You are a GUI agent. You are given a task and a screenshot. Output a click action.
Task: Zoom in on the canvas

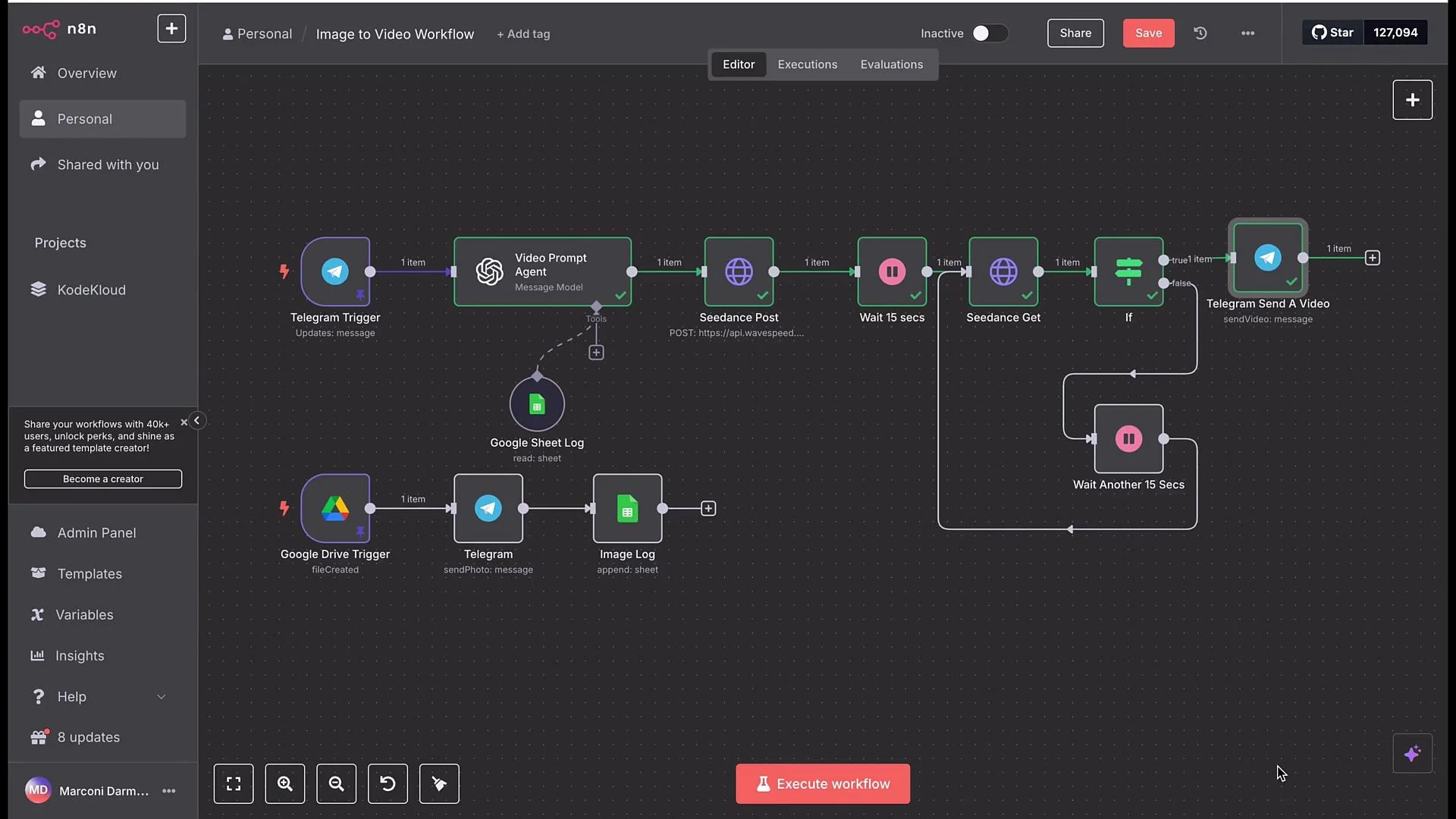coord(285,783)
